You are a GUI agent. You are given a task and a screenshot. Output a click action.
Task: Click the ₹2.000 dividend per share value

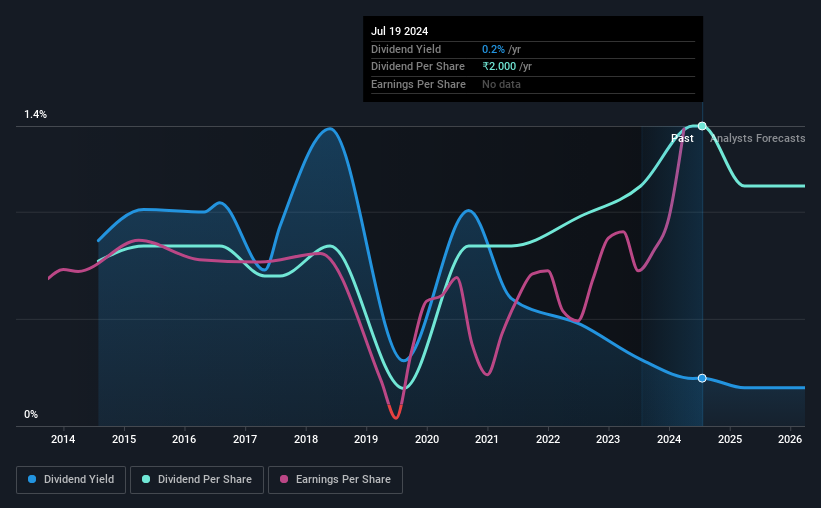pyautogui.click(x=499, y=67)
